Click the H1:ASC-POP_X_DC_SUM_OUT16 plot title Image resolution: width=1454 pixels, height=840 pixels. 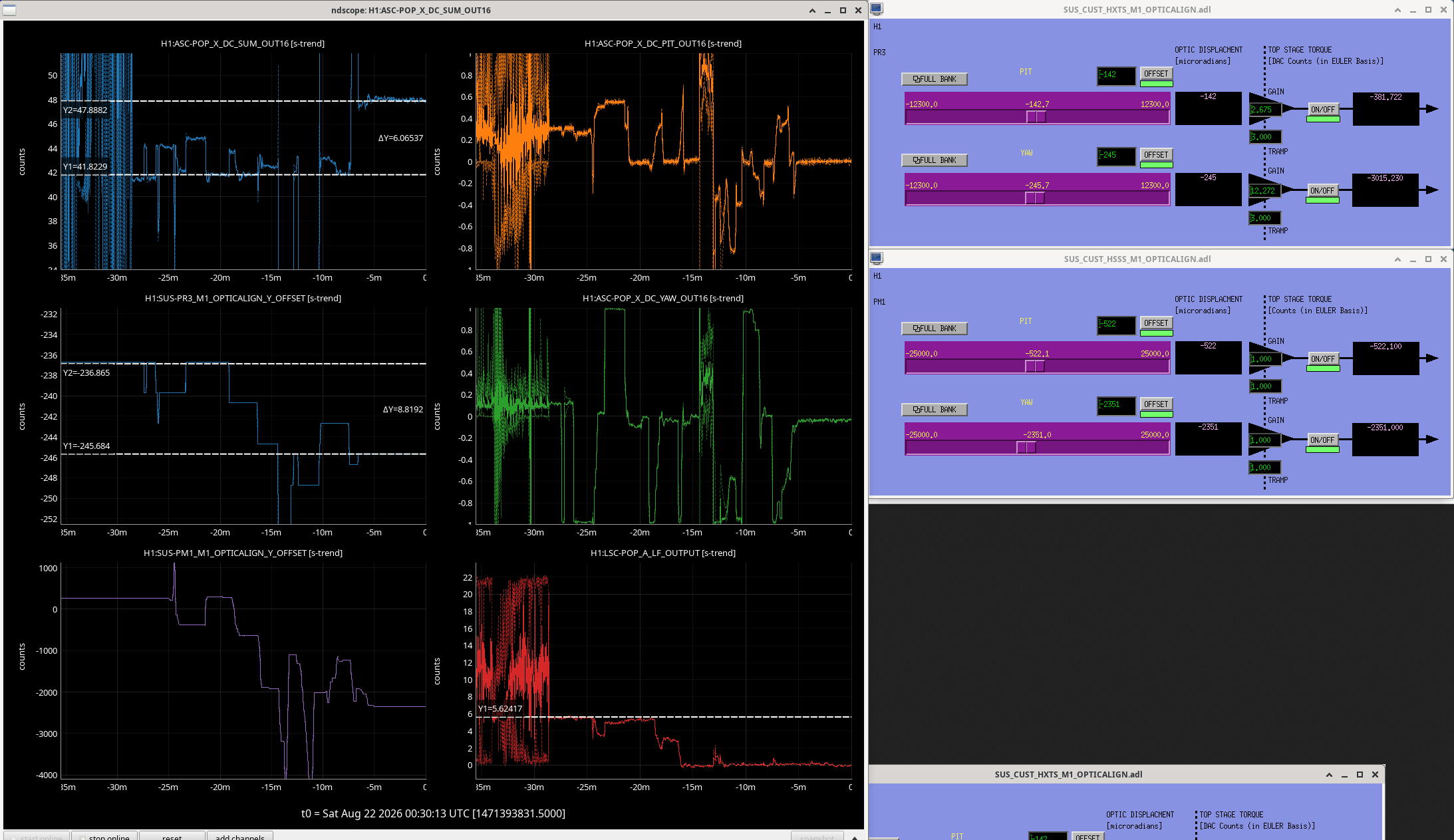[x=243, y=44]
